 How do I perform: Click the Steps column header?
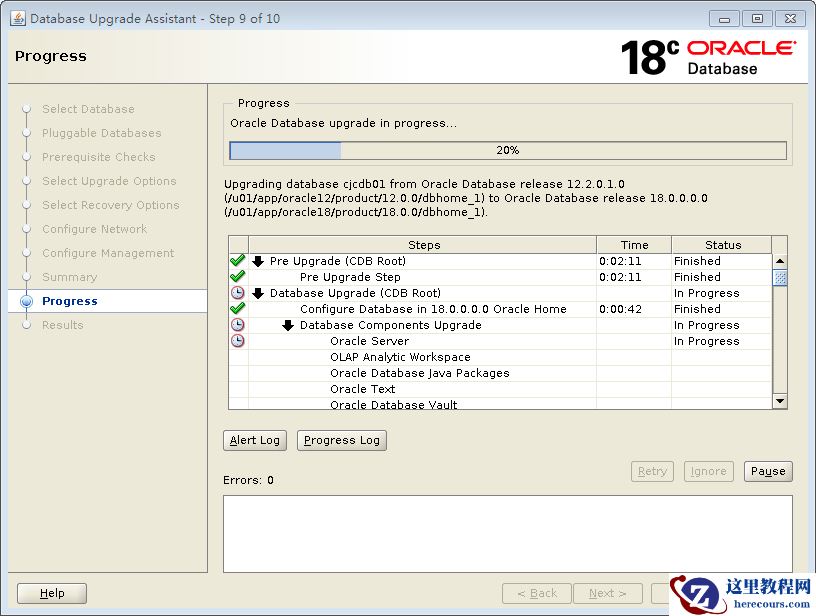pyautogui.click(x=423, y=245)
